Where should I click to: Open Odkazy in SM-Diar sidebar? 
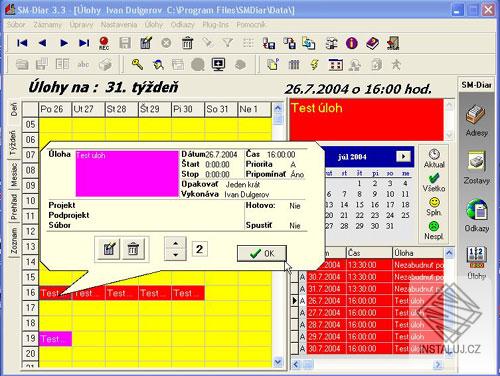tap(477, 215)
